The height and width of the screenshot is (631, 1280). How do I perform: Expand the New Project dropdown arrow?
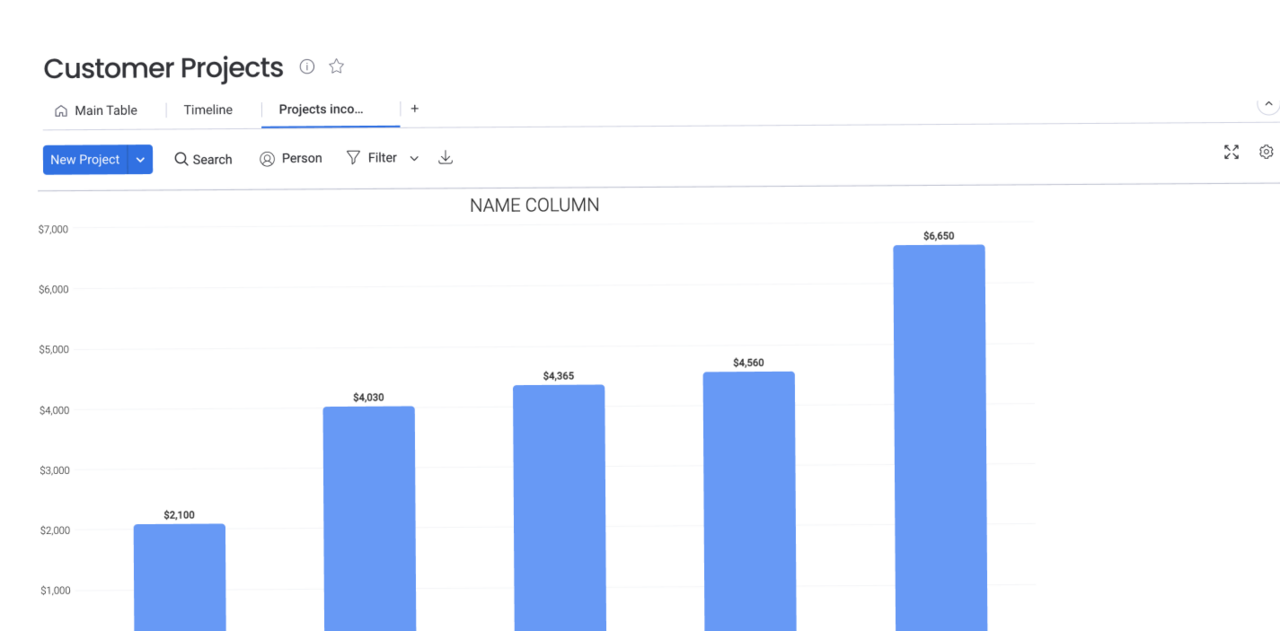click(x=141, y=160)
